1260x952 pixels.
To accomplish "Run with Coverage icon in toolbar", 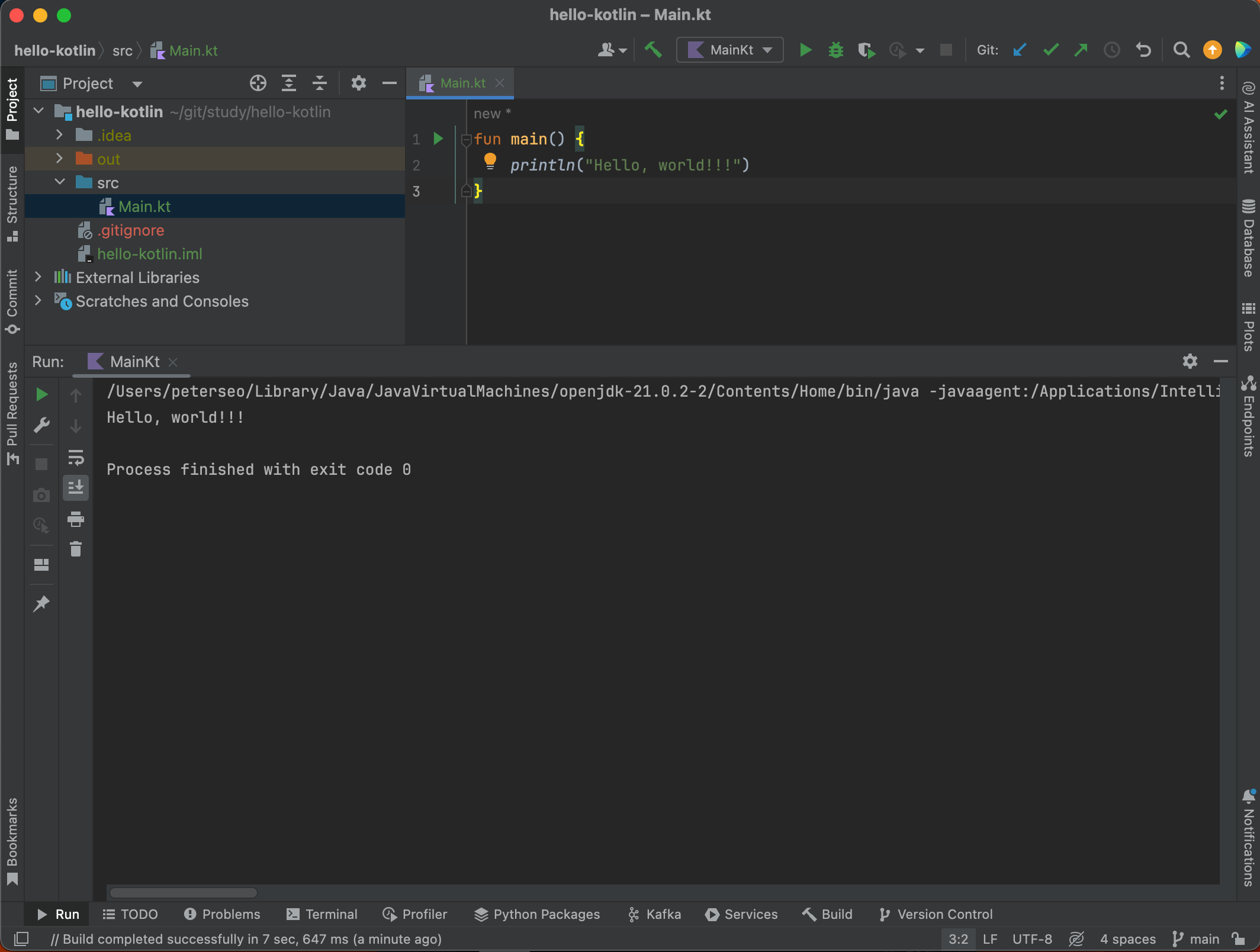I will pos(866,50).
